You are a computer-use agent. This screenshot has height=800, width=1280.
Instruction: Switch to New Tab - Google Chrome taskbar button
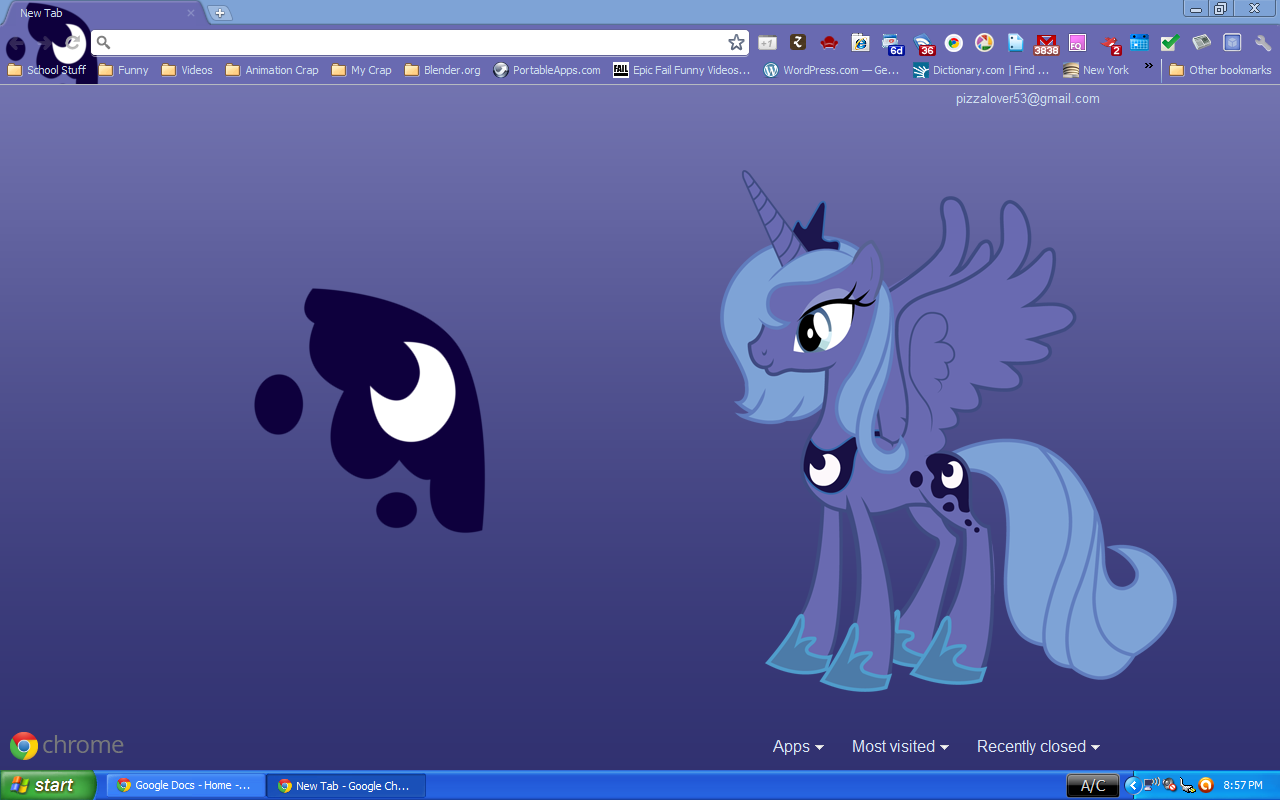[346, 786]
